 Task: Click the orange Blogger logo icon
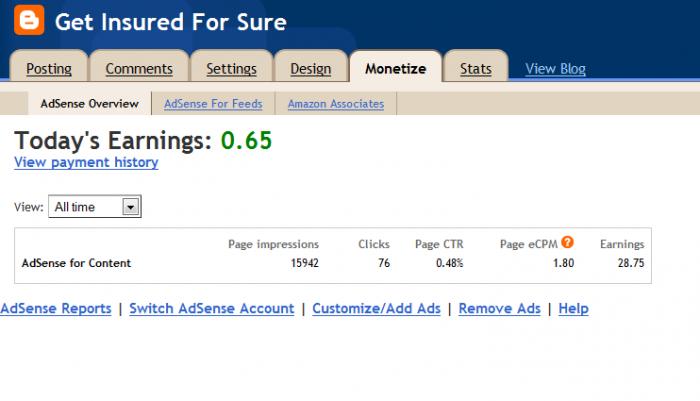(x=29, y=20)
